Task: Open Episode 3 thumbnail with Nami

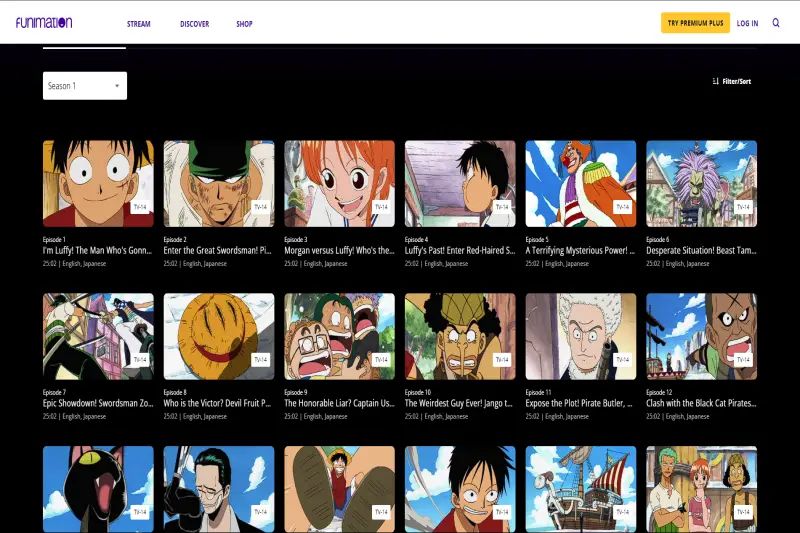Action: coord(339,184)
